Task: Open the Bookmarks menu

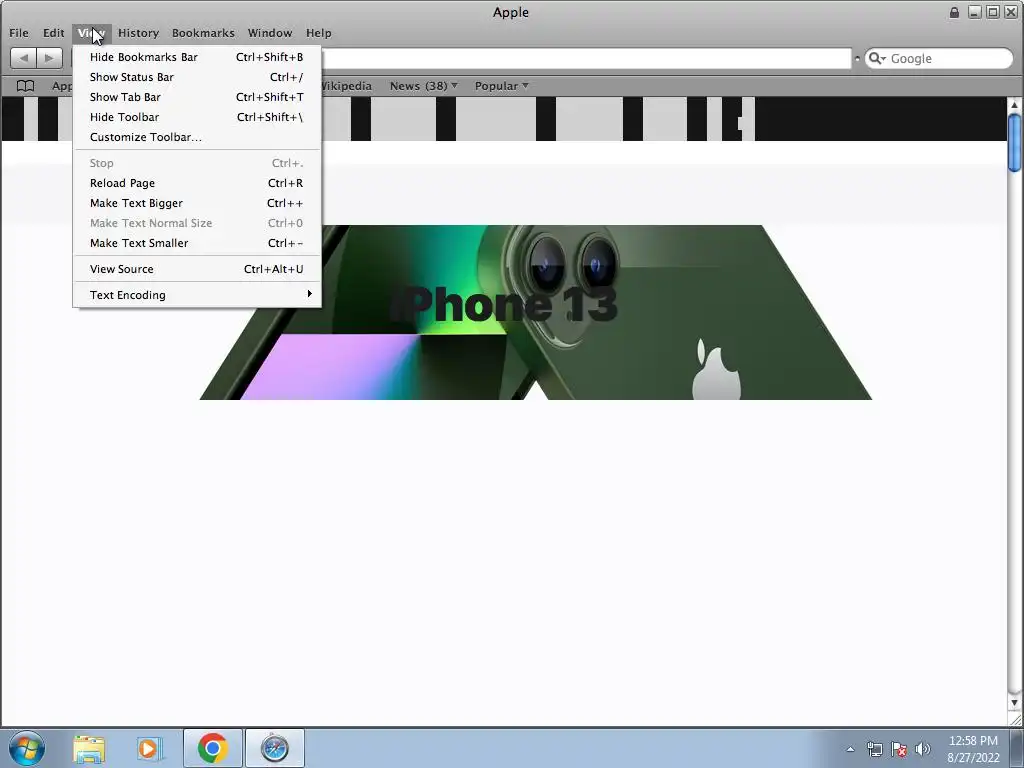Action: 203,33
